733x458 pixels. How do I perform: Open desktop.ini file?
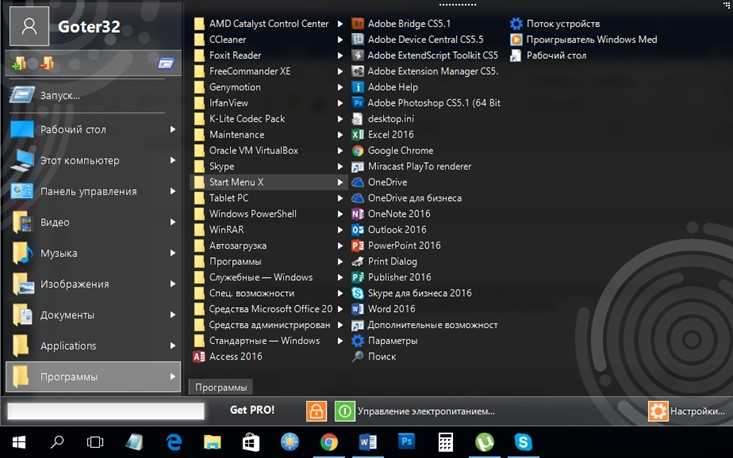point(382,119)
